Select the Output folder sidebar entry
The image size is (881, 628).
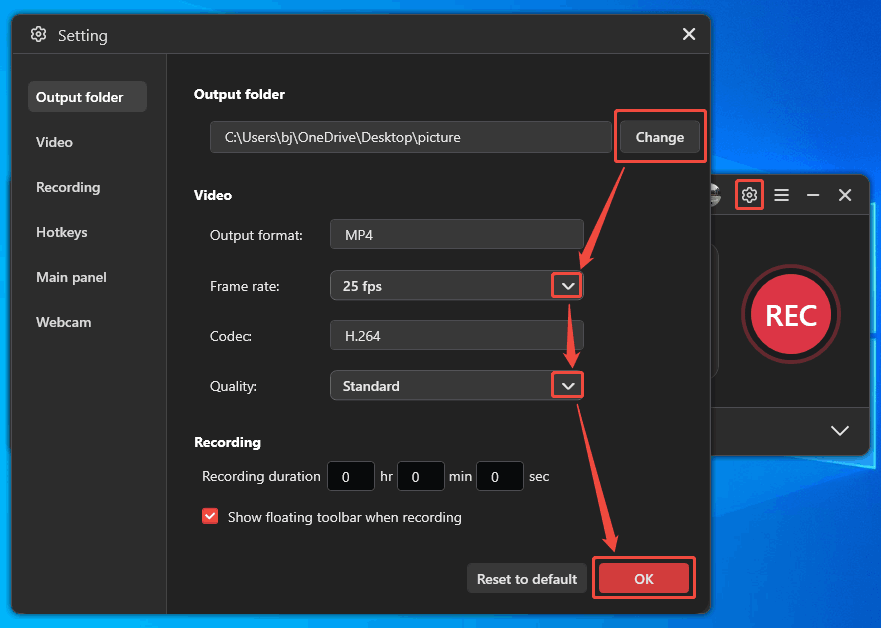pos(77,97)
